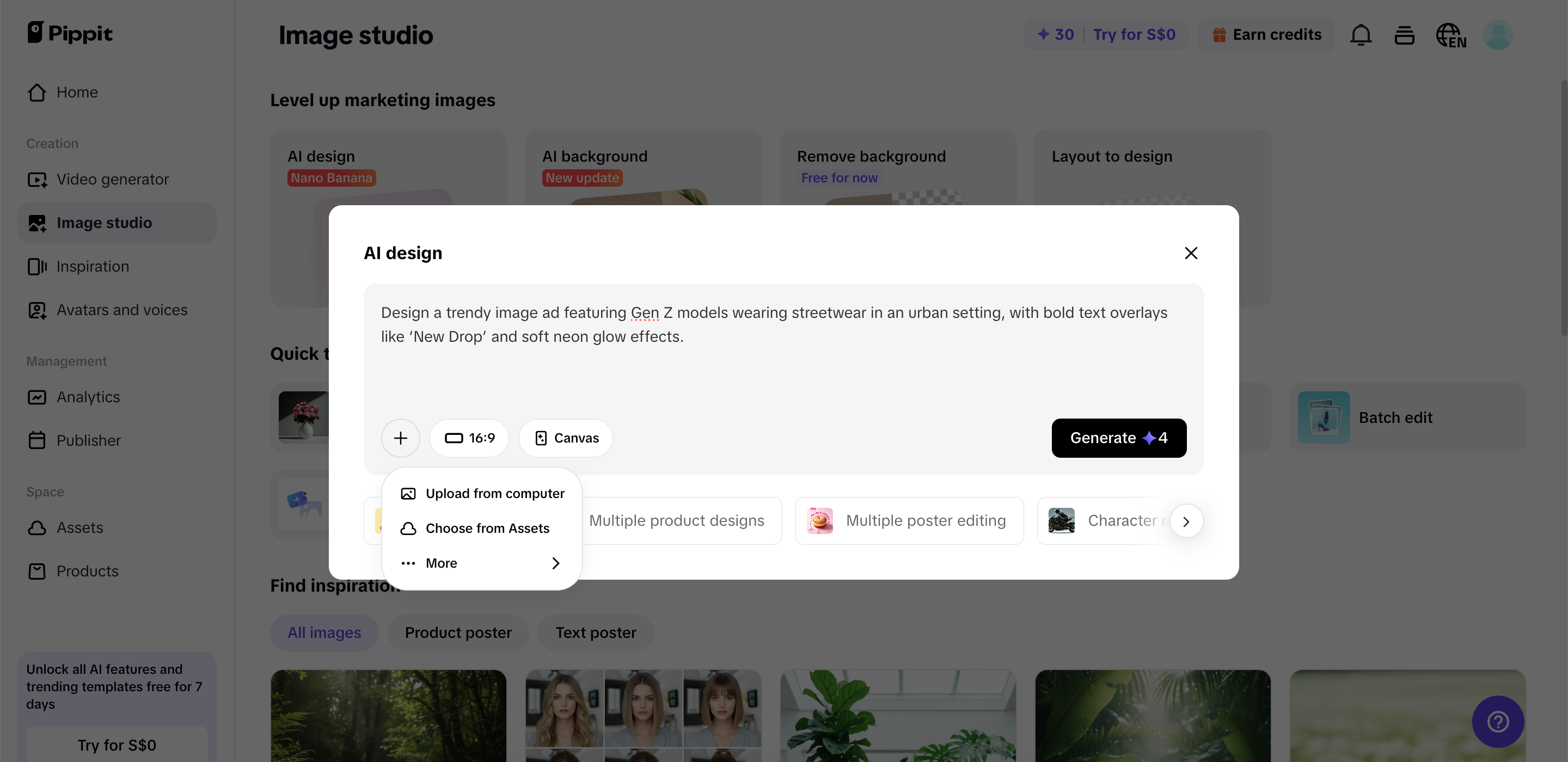Toggle the Canvas option
The width and height of the screenshot is (1568, 762).
(565, 438)
